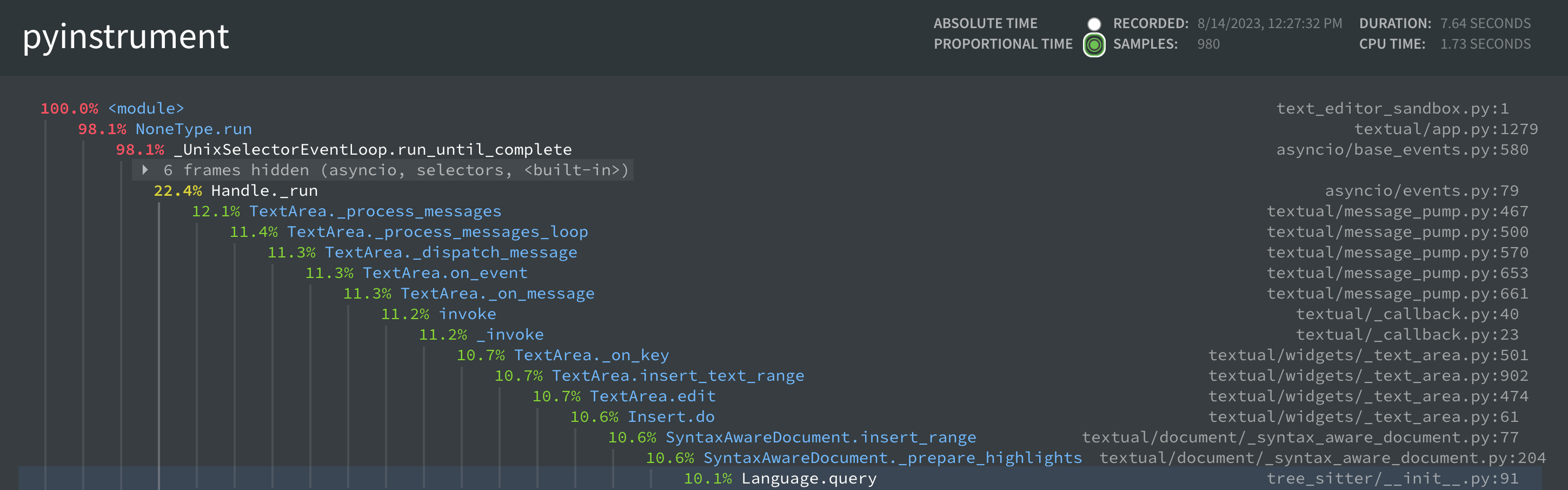Click the ABSOLUTE TIME label text

(986, 24)
